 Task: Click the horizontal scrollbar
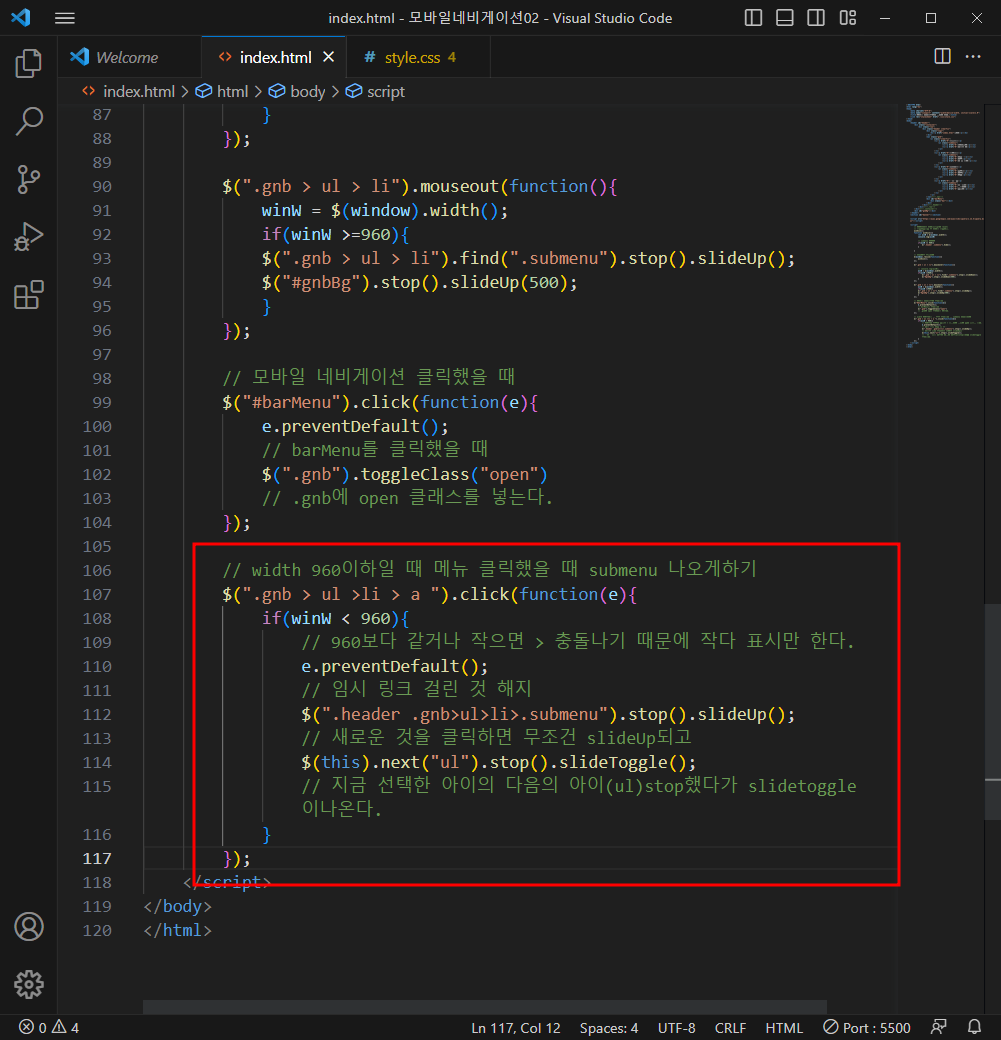click(x=485, y=1006)
